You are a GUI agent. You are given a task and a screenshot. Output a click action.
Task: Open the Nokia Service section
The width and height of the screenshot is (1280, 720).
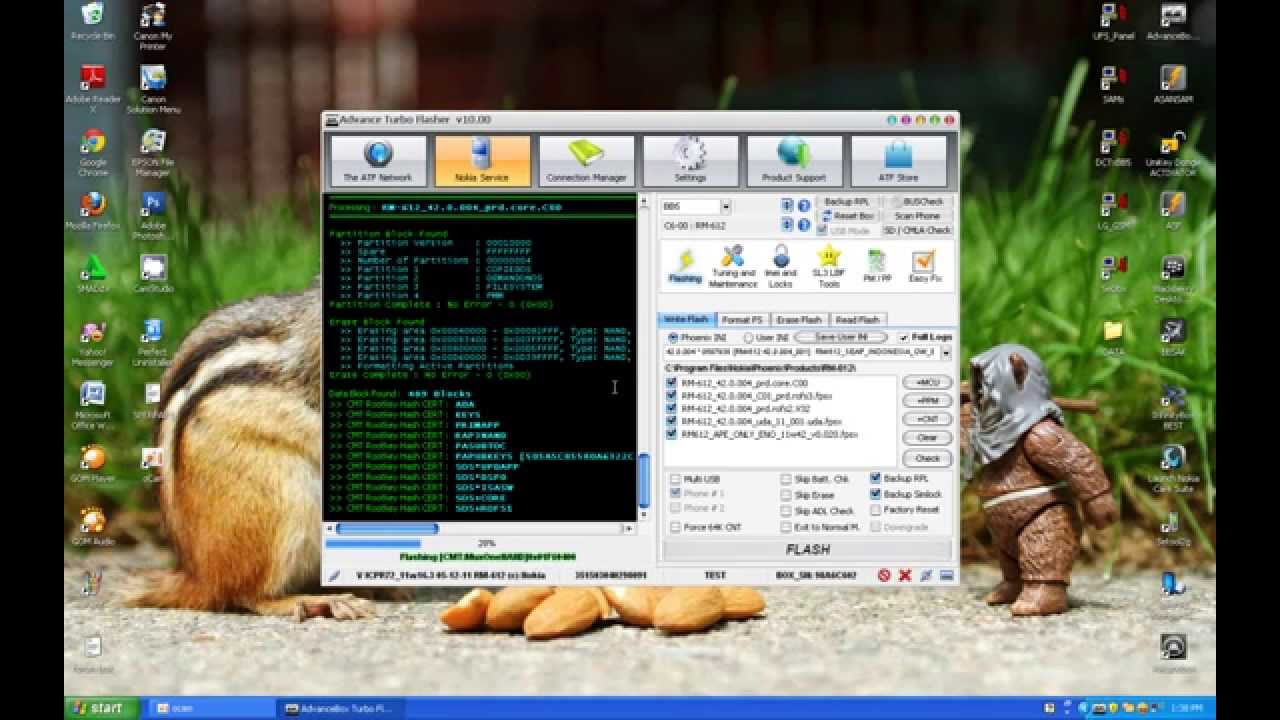click(x=482, y=161)
